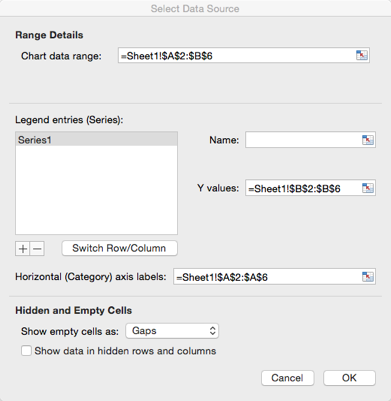This screenshot has height=401, width=391.
Task: Click the Switch Row/Column button
Action: click(x=119, y=248)
